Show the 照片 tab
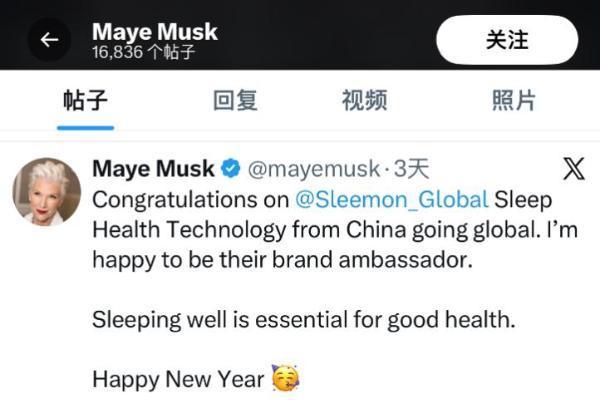 (514, 100)
